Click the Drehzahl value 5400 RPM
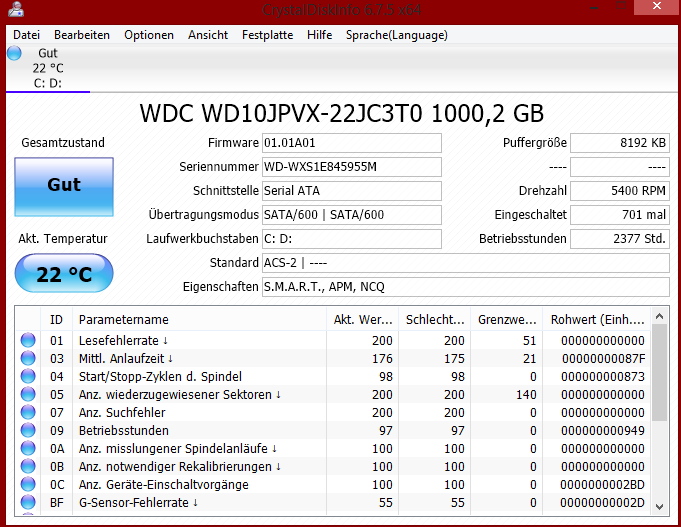 [620, 191]
